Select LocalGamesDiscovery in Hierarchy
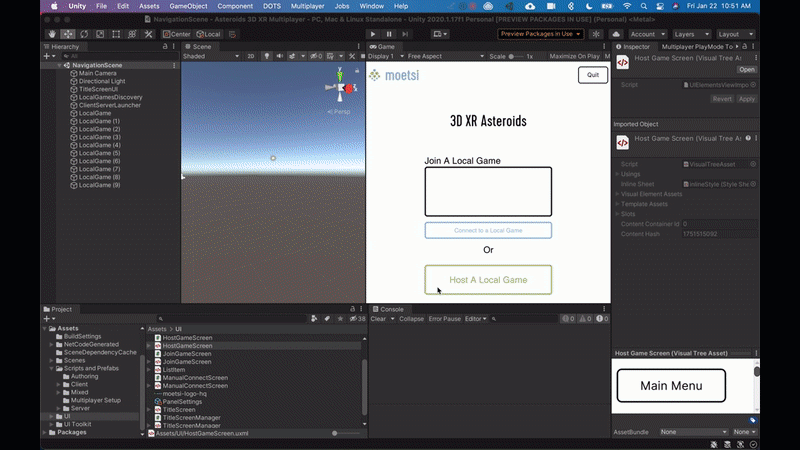Image resolution: width=800 pixels, height=450 pixels. (x=112, y=98)
